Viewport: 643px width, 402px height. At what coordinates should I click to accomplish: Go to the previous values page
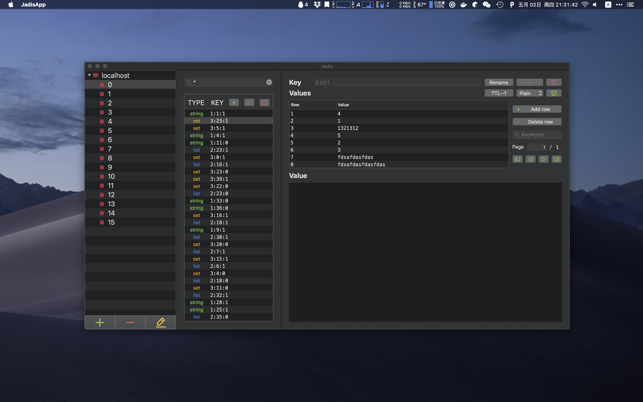pyautogui.click(x=531, y=159)
